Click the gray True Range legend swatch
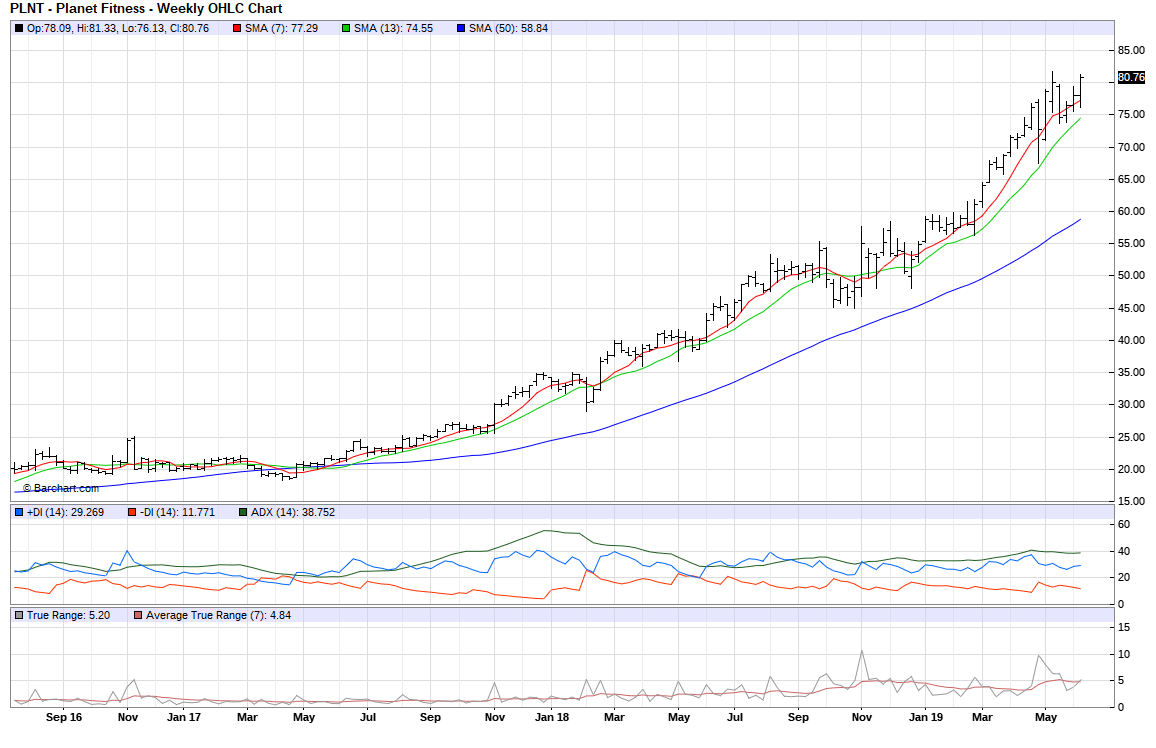The width and height of the screenshot is (1156, 748). pyautogui.click(x=19, y=615)
